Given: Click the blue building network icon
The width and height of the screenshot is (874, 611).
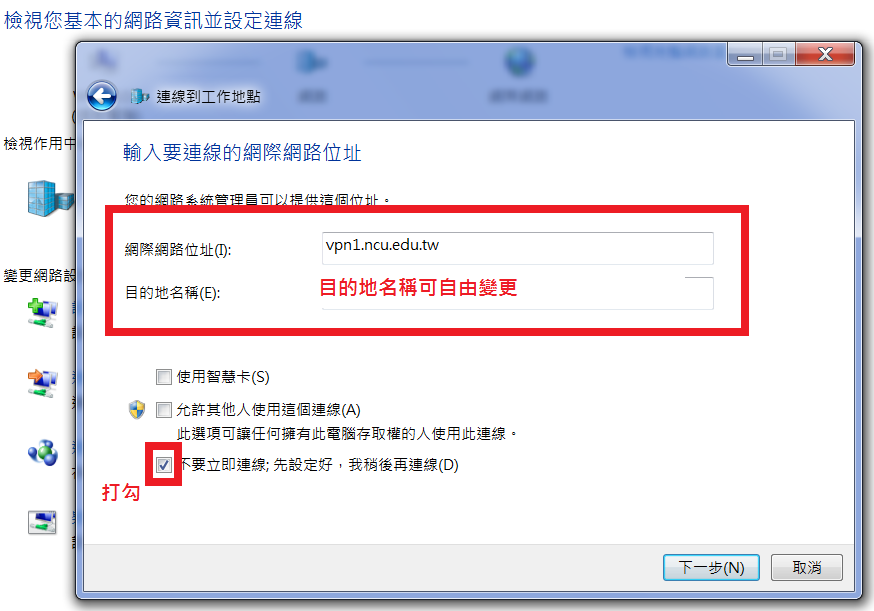Looking at the screenshot, I should coord(50,198).
